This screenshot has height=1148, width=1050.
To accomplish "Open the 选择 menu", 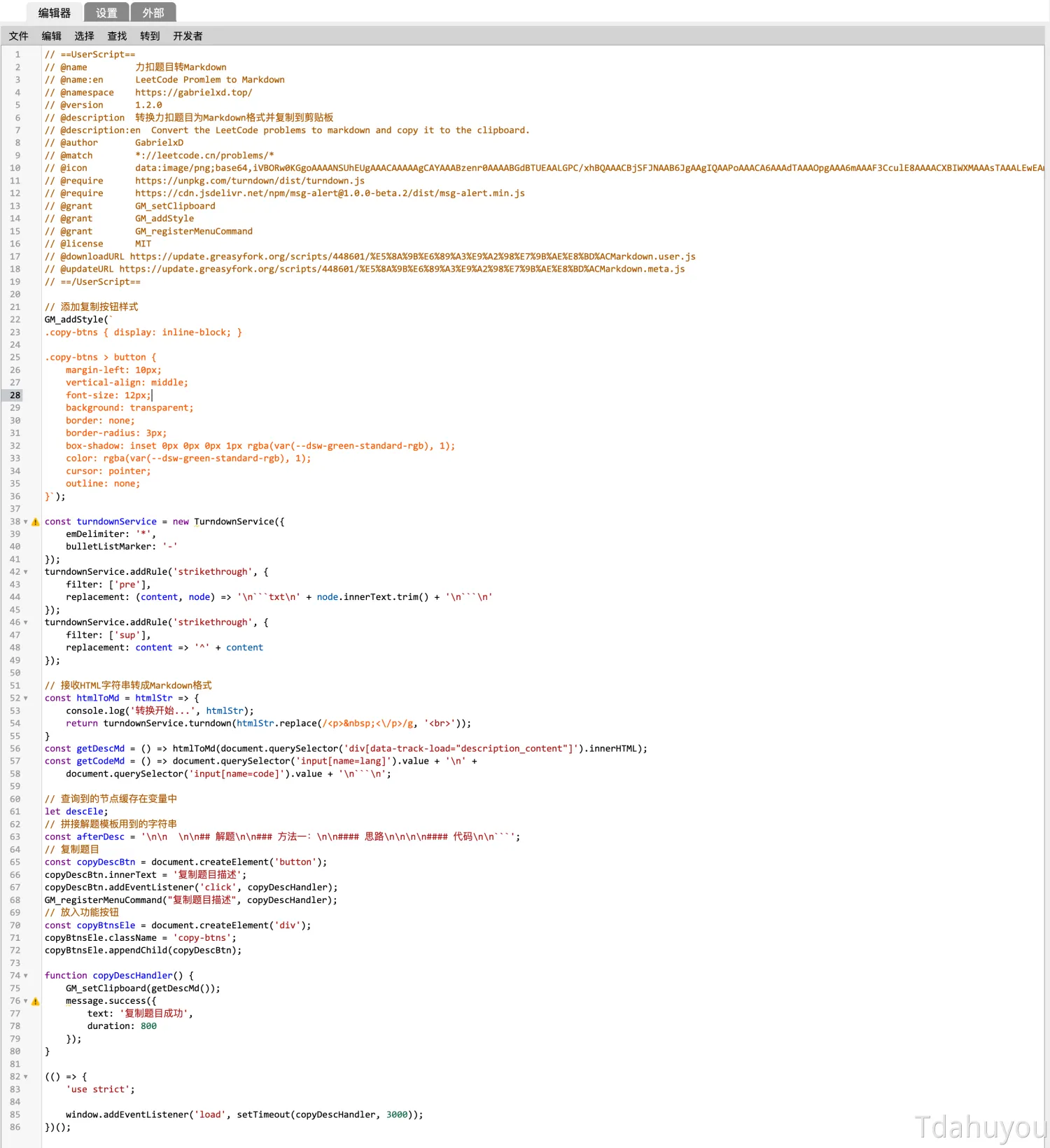I will click(x=85, y=36).
